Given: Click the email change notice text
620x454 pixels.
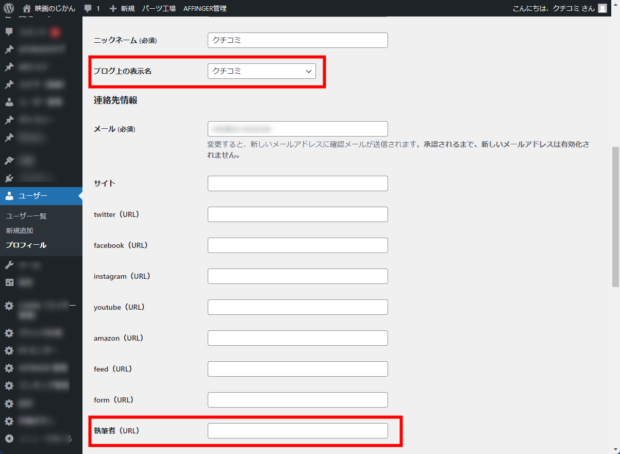Looking at the screenshot, I should click(x=398, y=150).
